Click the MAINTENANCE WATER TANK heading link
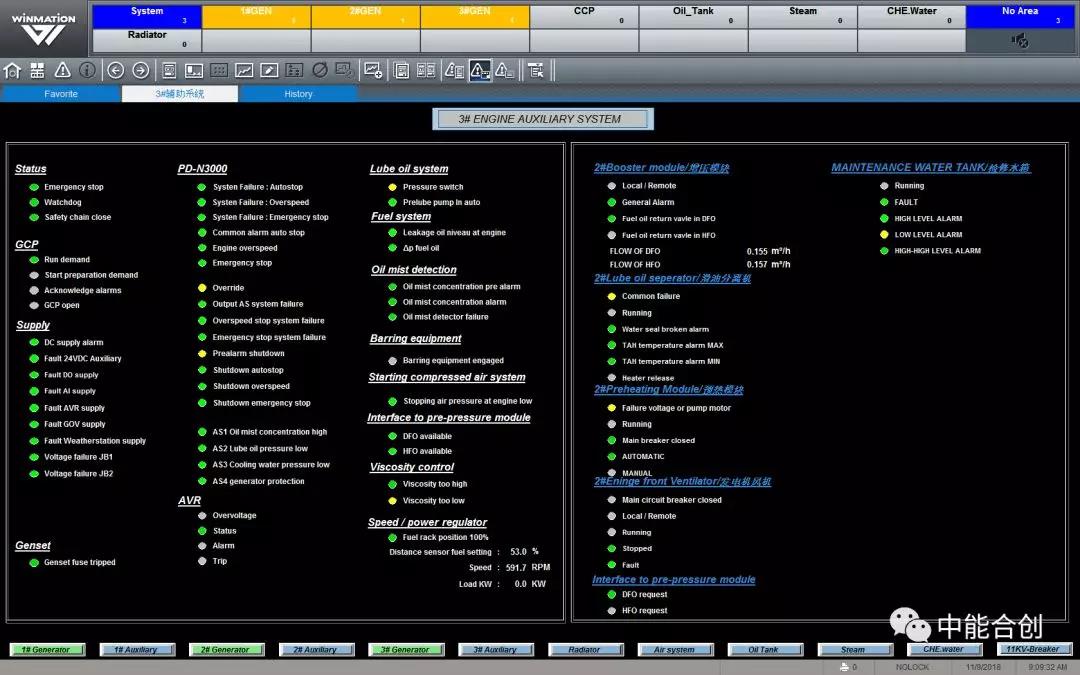Viewport: 1080px width, 675px height. (x=930, y=168)
